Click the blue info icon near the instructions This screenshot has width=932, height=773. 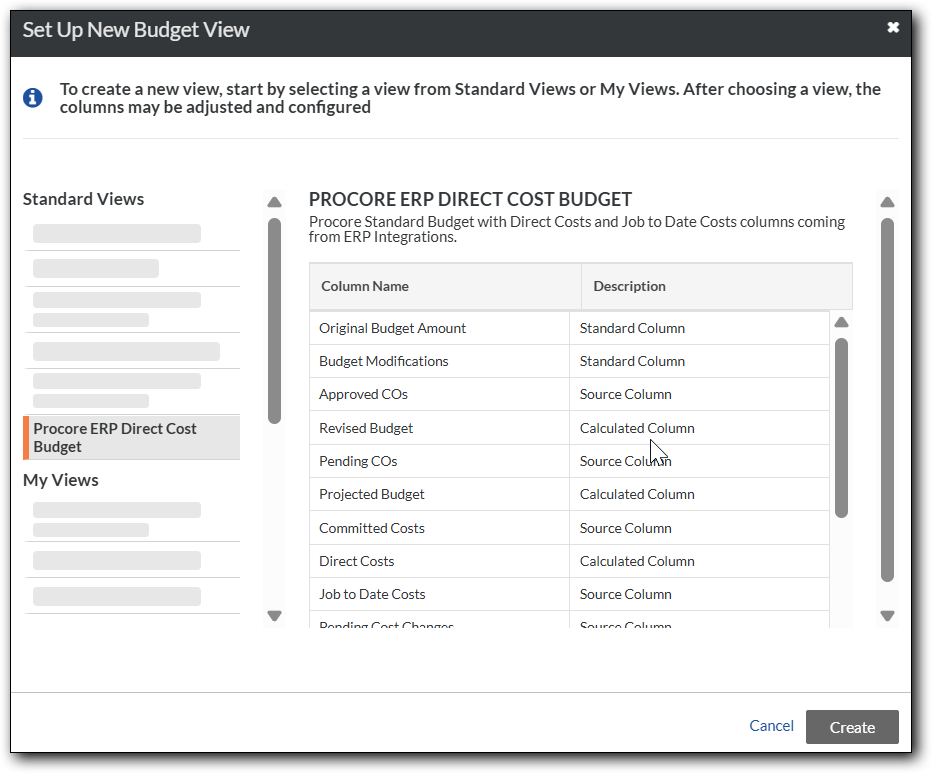pos(32,98)
